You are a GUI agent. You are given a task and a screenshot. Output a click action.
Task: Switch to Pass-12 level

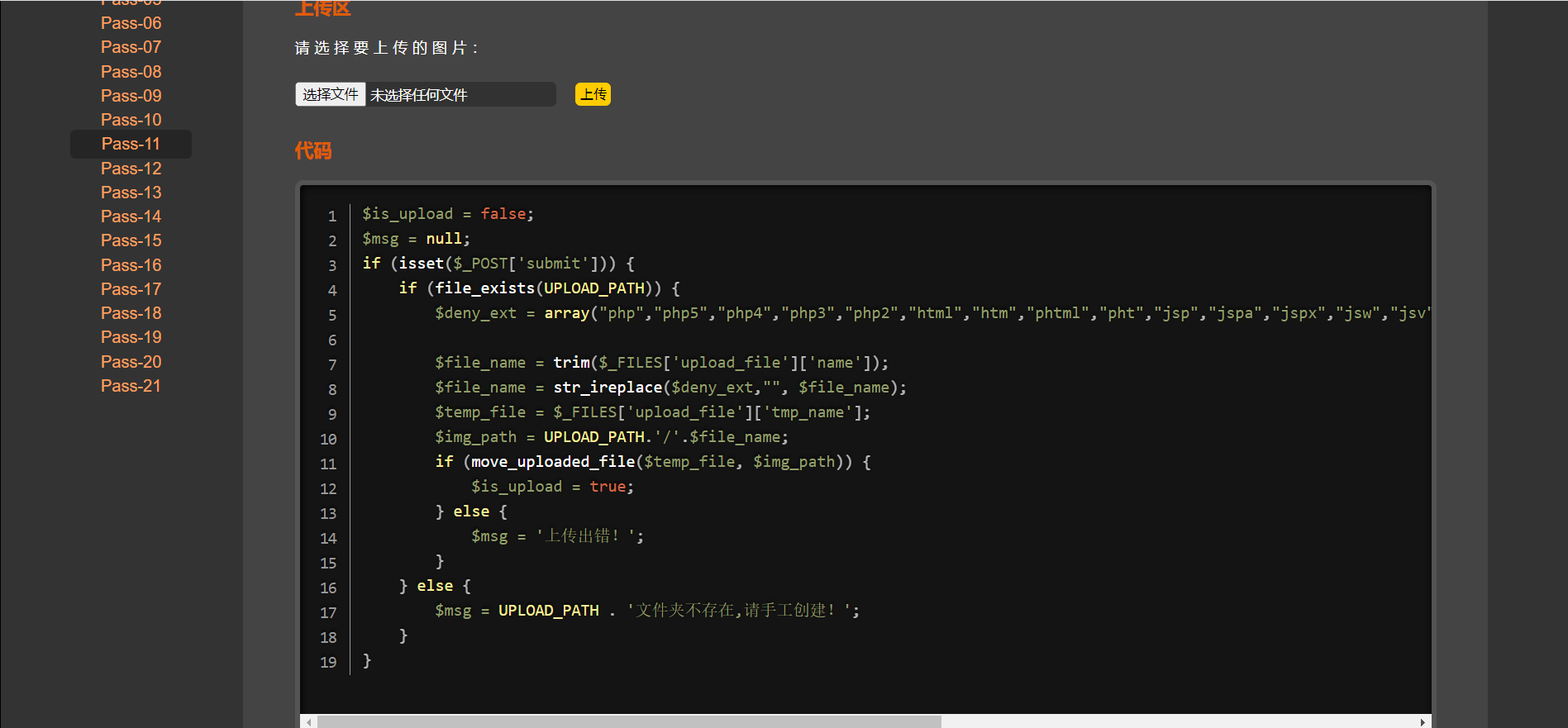coord(131,169)
